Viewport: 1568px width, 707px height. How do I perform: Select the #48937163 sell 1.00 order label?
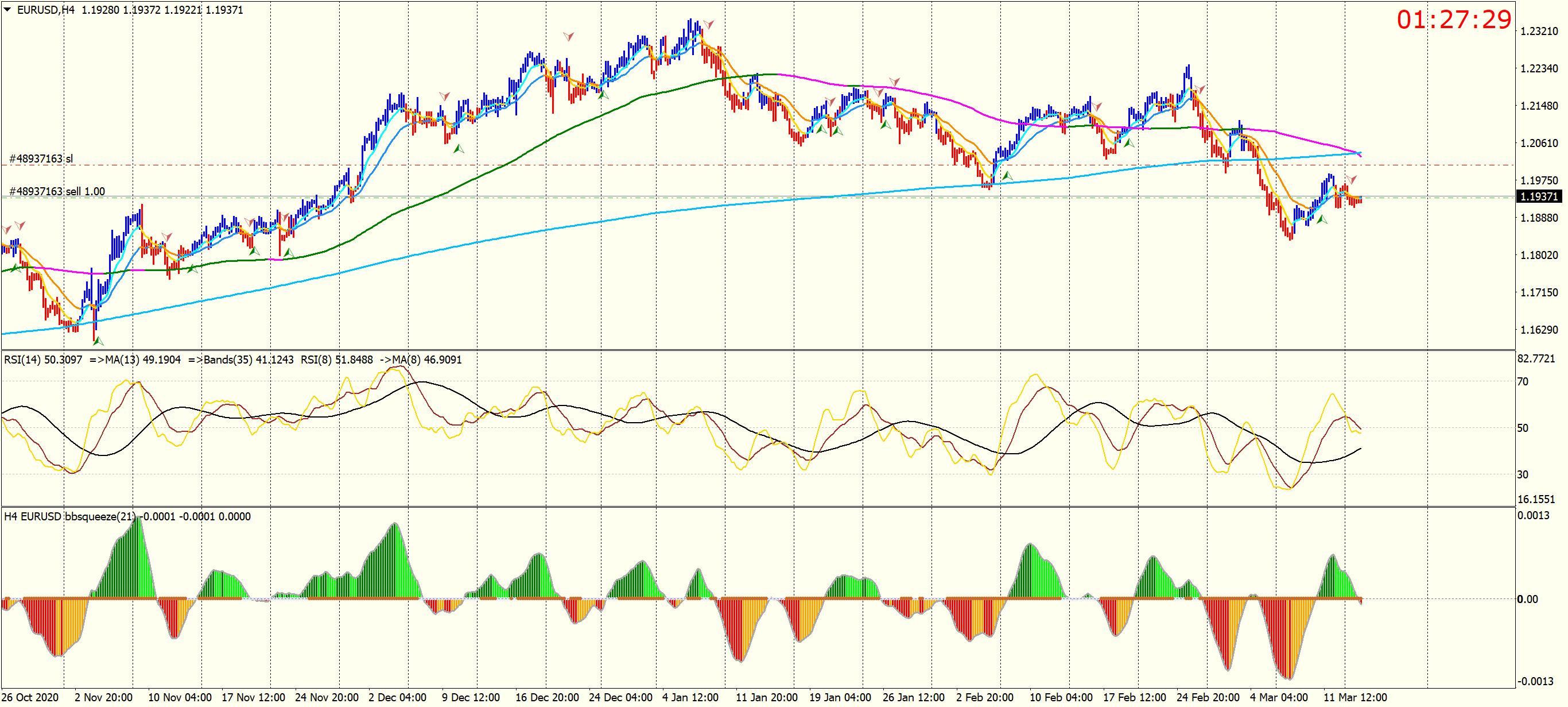tap(57, 191)
